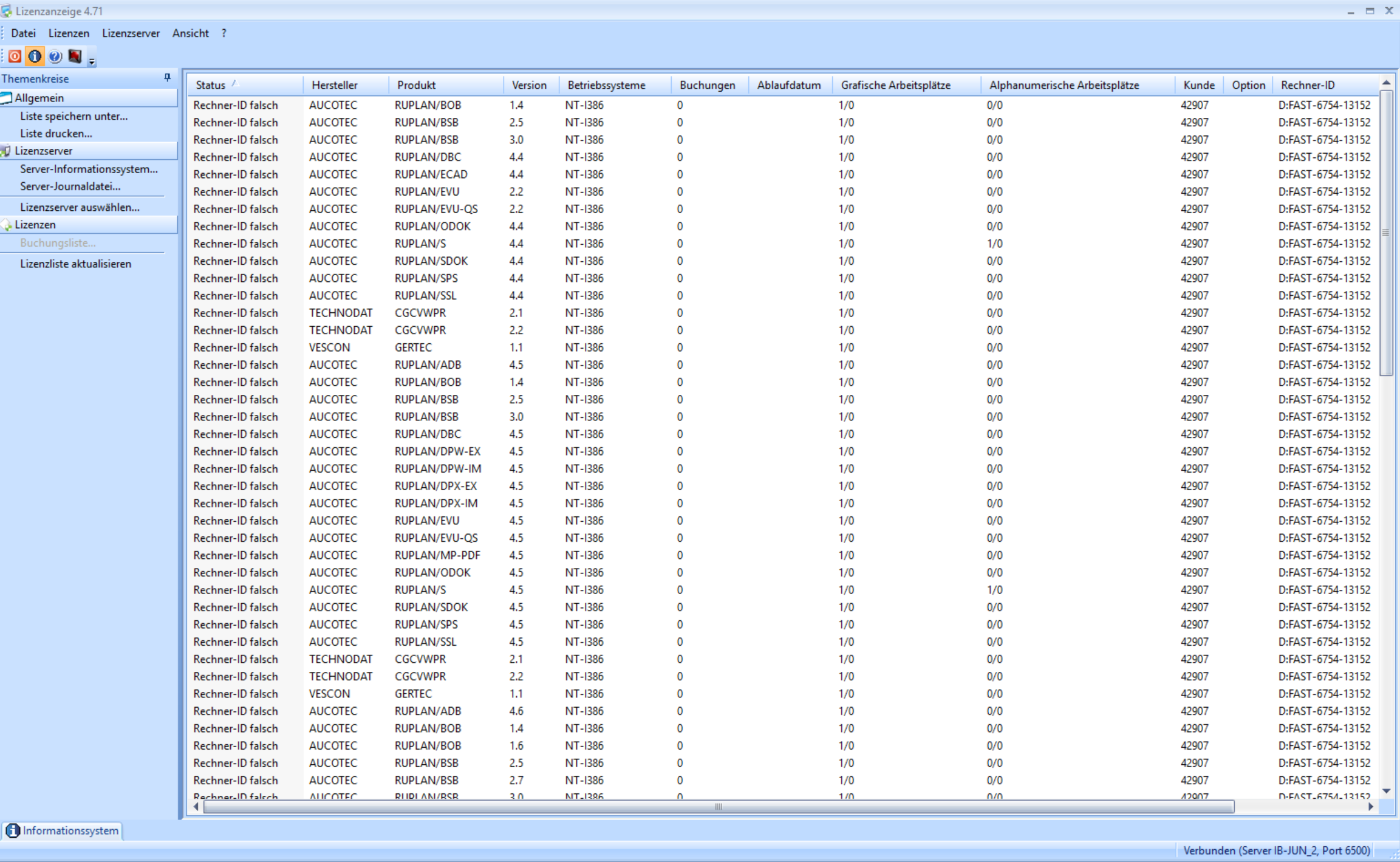
Task: Collapse the Lizenzserver section header
Action: pyautogui.click(x=88, y=151)
